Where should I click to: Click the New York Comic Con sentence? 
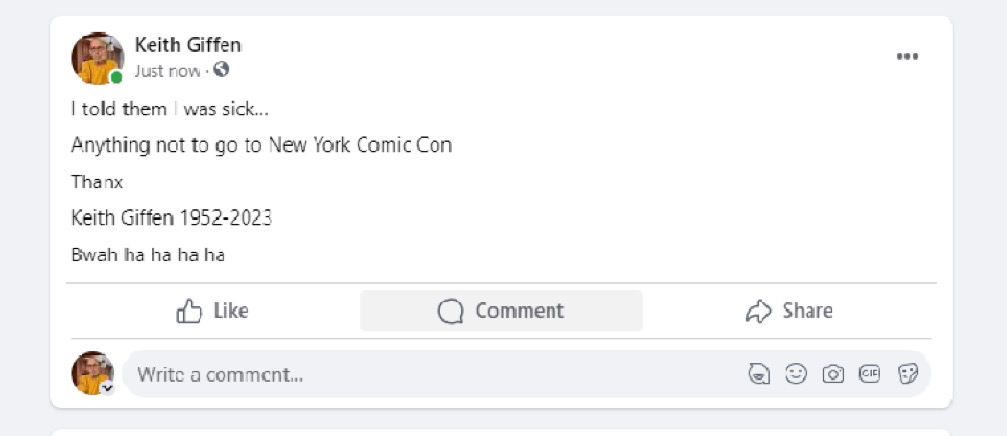pos(261,145)
